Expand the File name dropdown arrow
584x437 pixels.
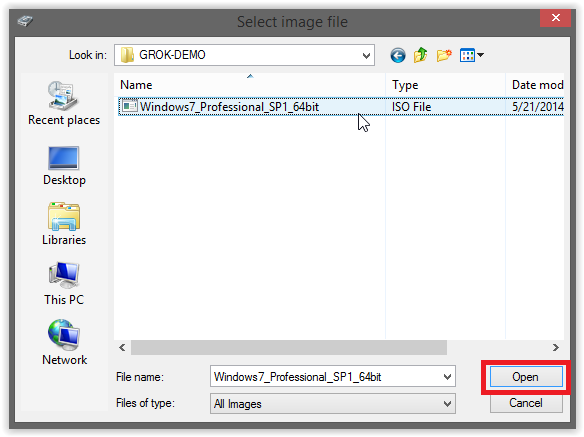447,377
